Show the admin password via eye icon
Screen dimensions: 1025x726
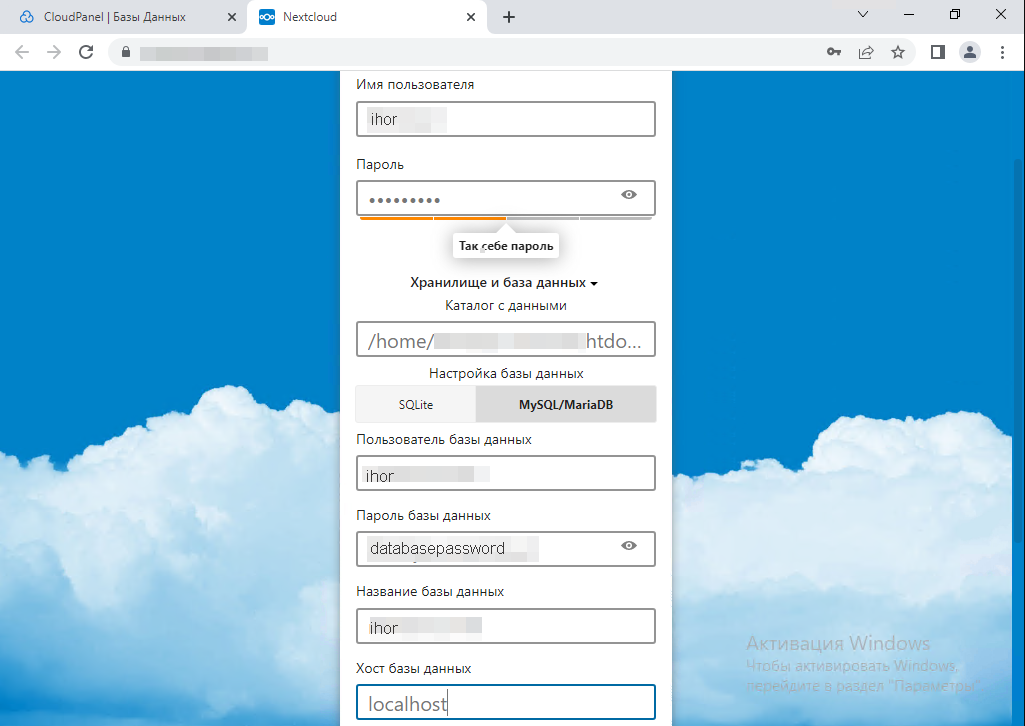pyautogui.click(x=629, y=195)
